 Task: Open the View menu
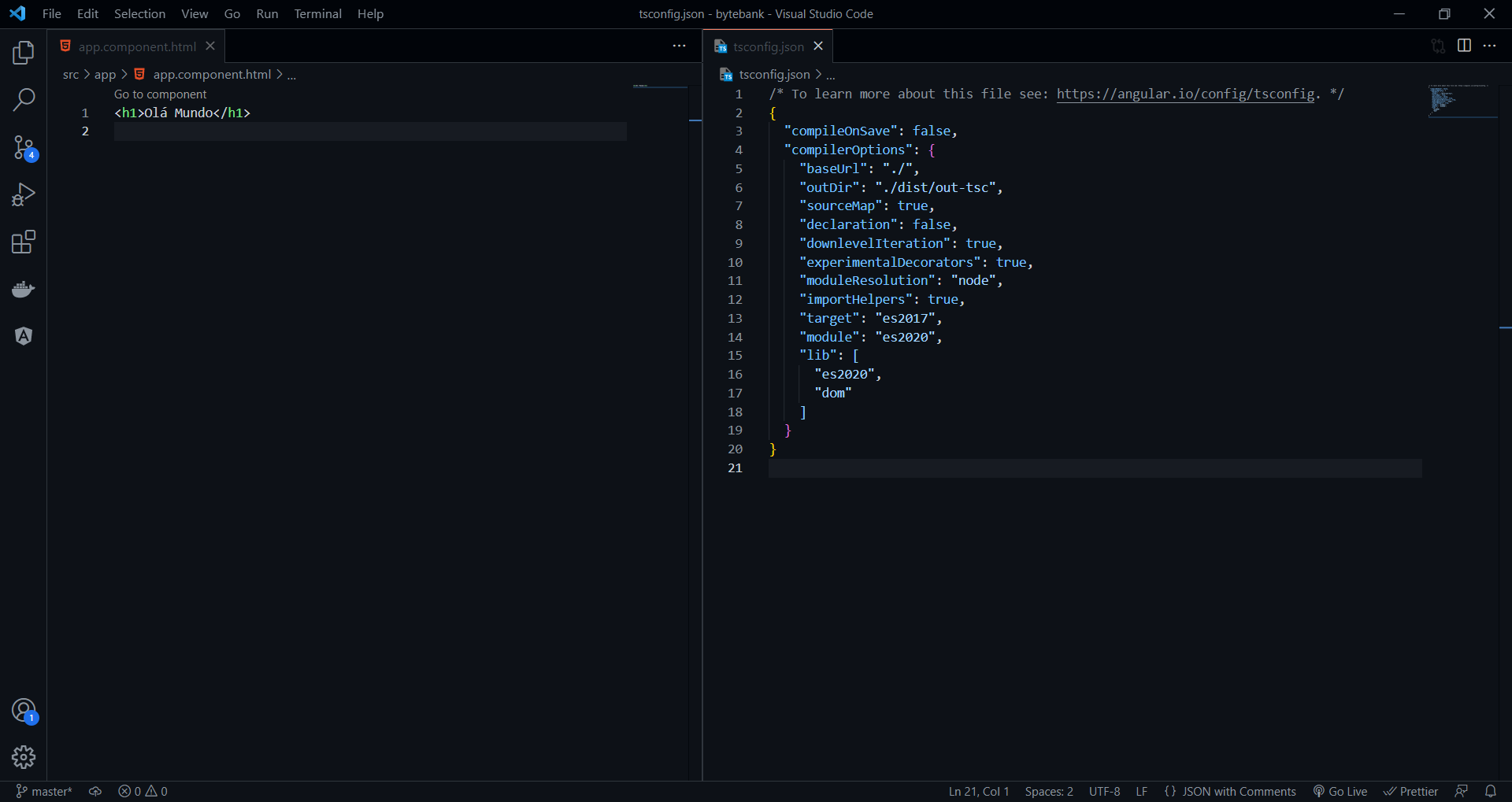point(195,14)
